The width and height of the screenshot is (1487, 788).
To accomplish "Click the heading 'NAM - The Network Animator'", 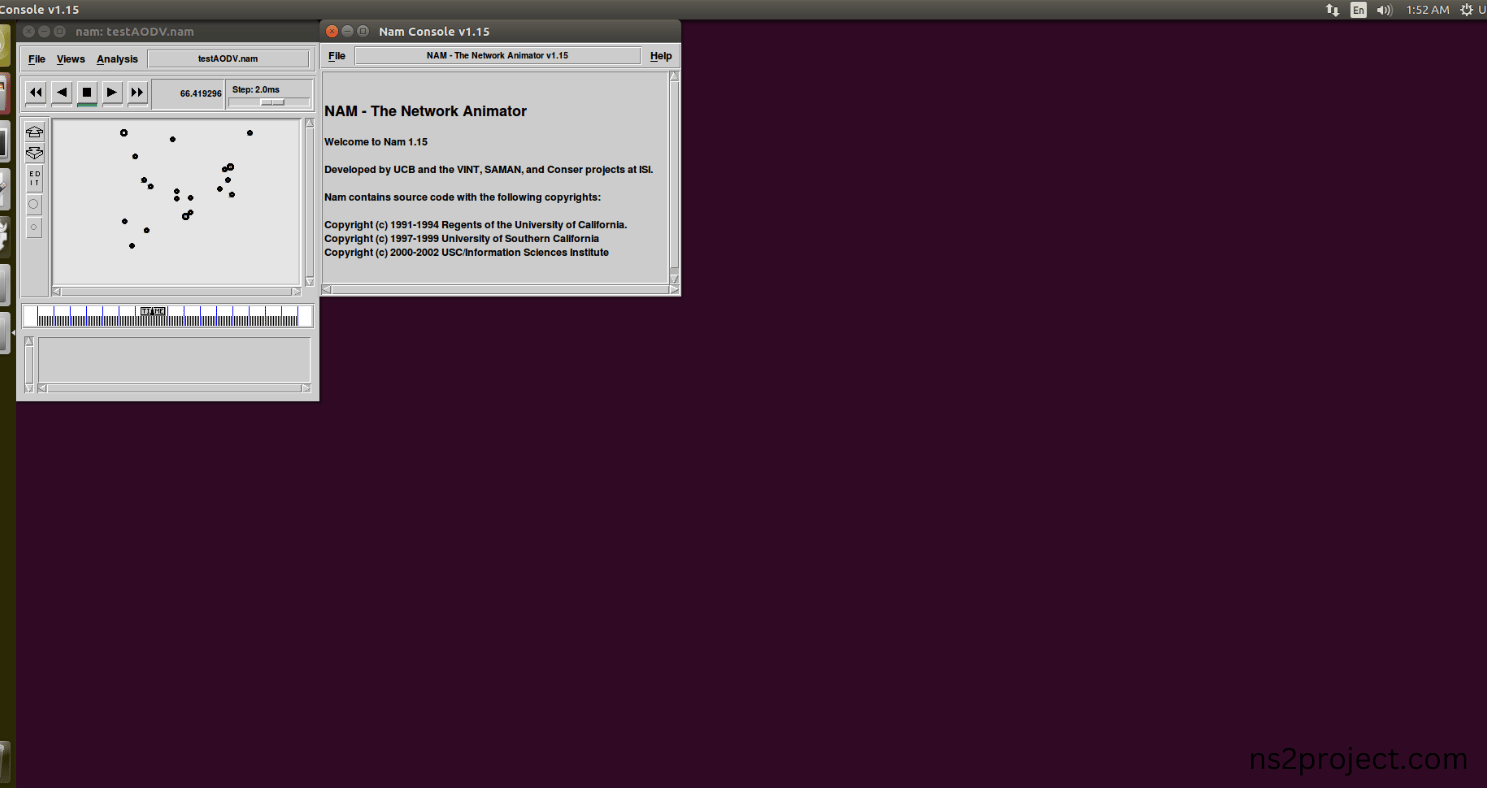I will click(425, 111).
